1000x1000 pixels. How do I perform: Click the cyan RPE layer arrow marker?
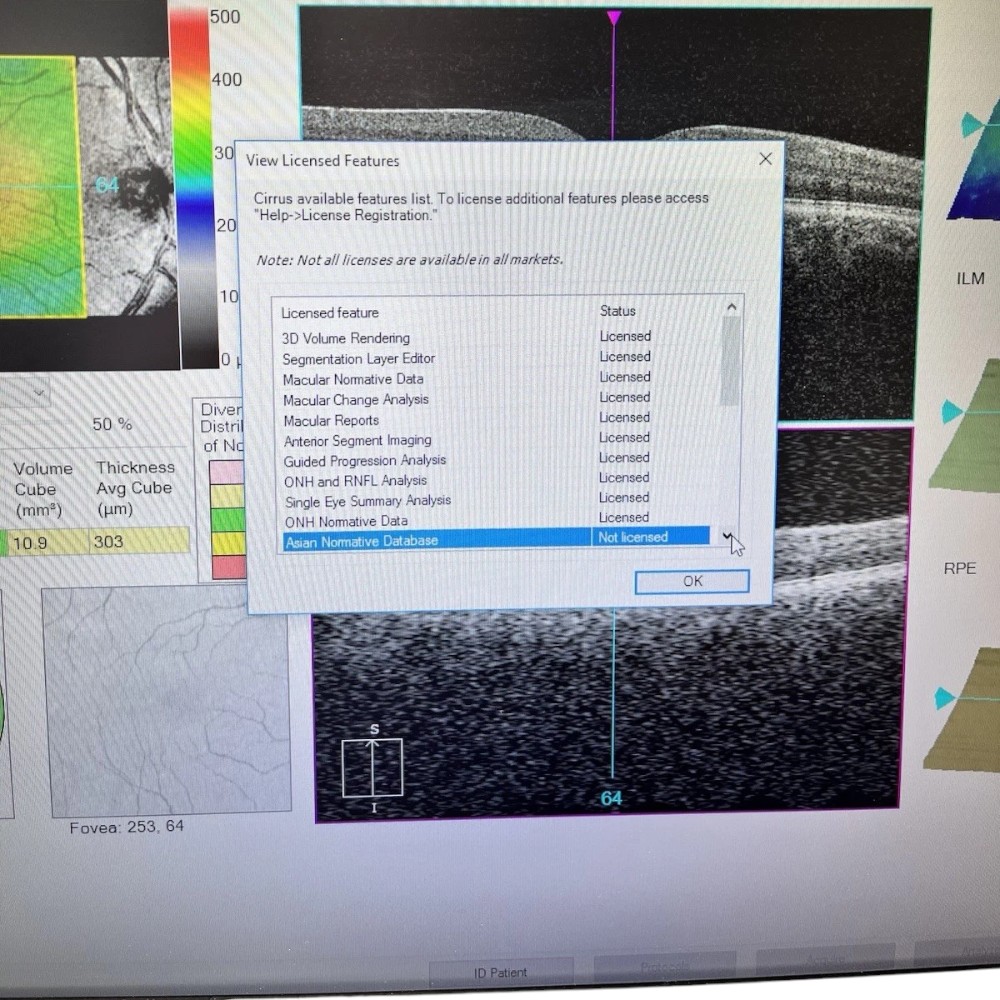pyautogui.click(x=945, y=698)
